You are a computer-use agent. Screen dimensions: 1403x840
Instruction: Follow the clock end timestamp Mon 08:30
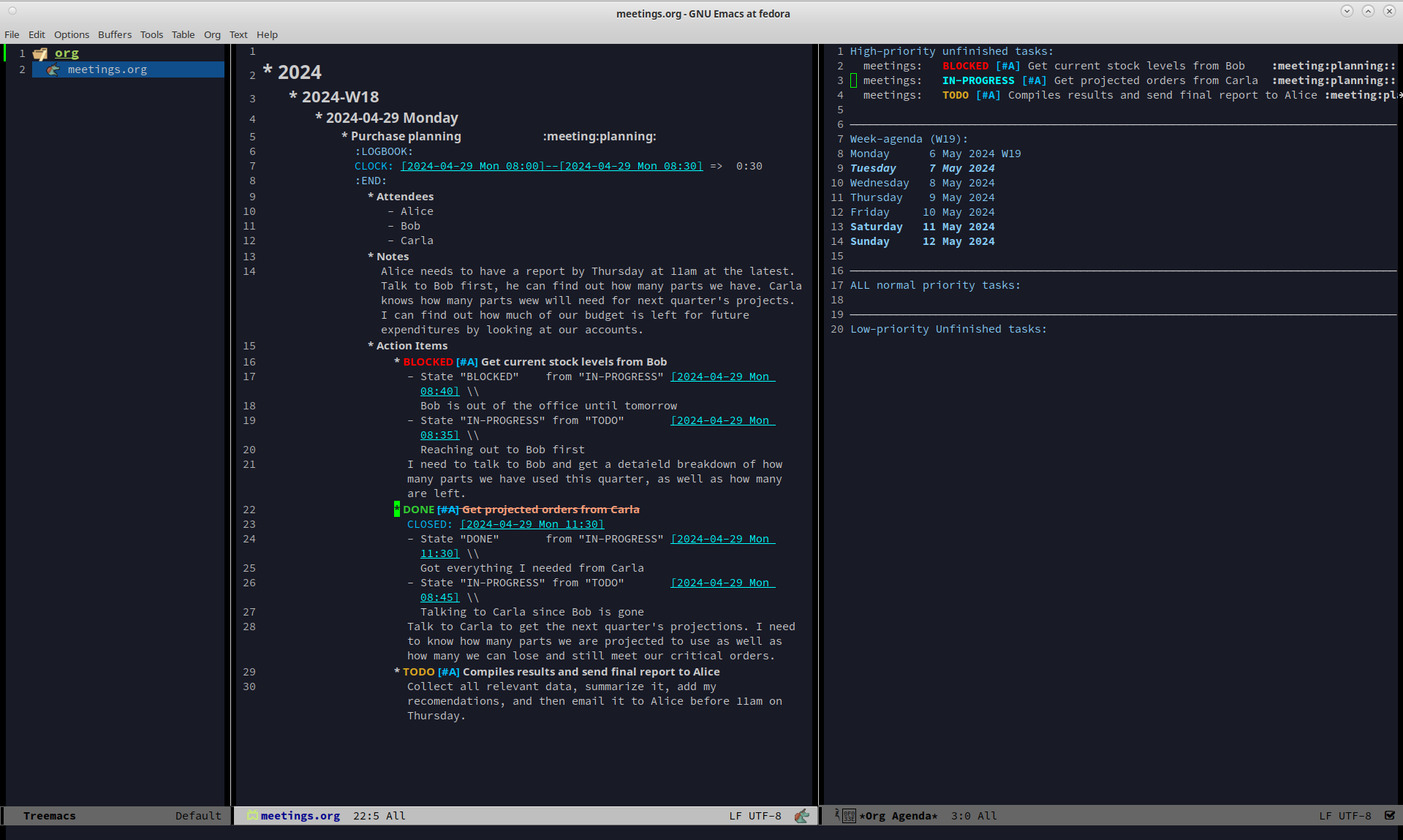coord(631,166)
